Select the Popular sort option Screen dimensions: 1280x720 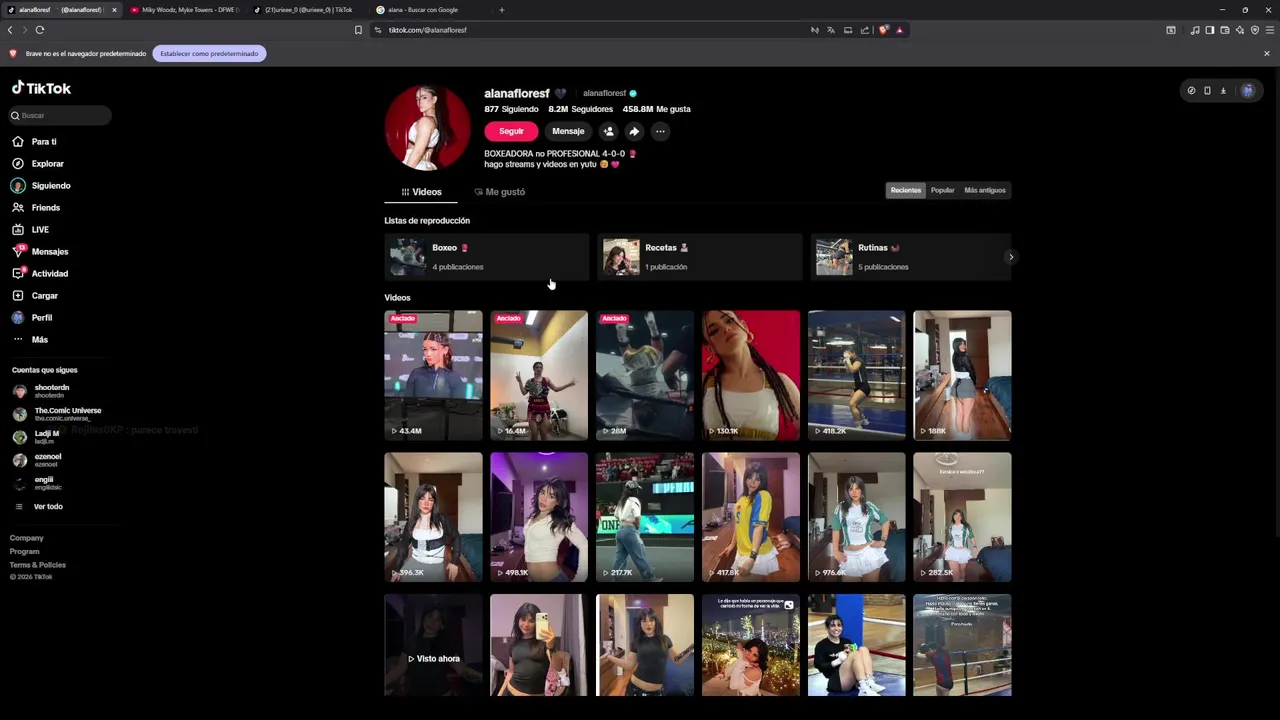click(942, 190)
